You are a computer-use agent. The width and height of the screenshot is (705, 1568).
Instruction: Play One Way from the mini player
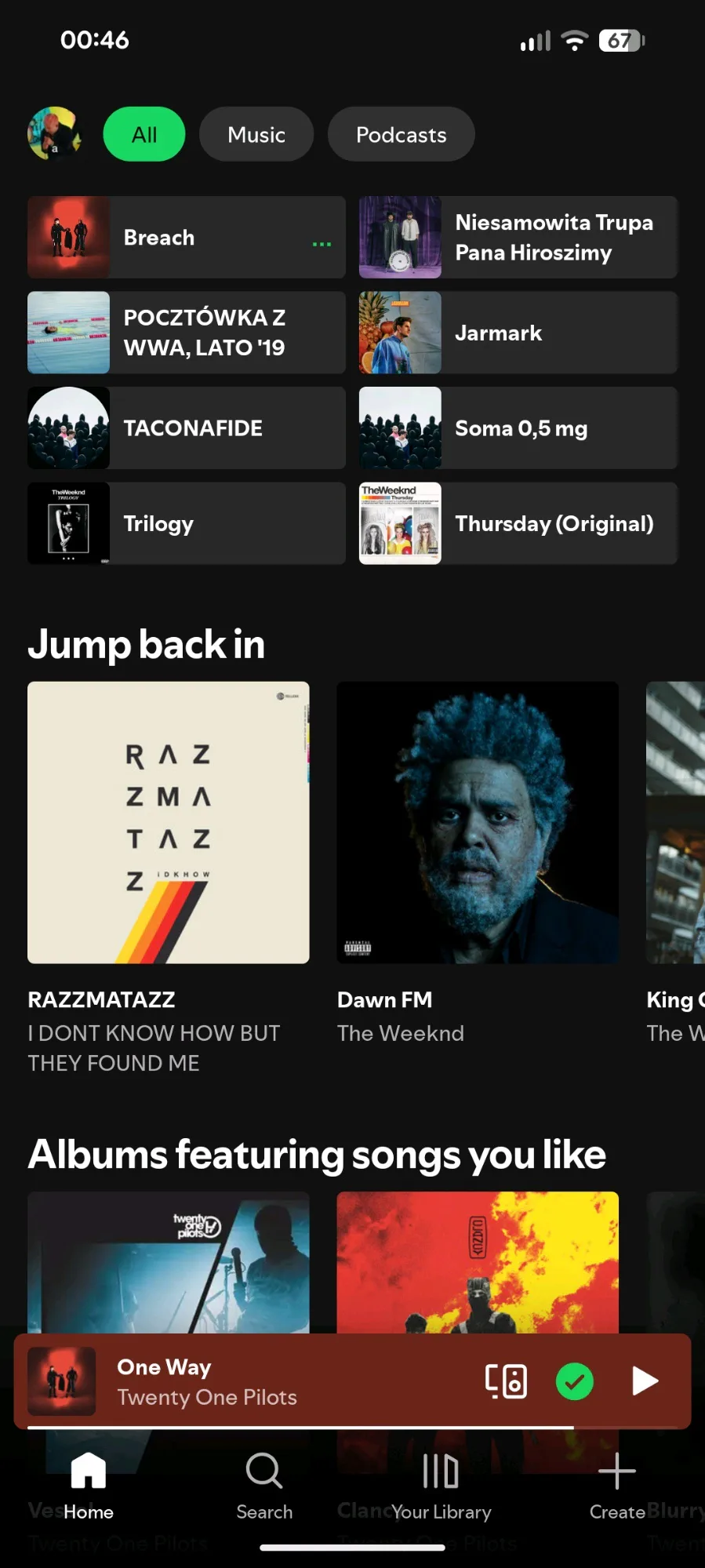coord(645,1381)
